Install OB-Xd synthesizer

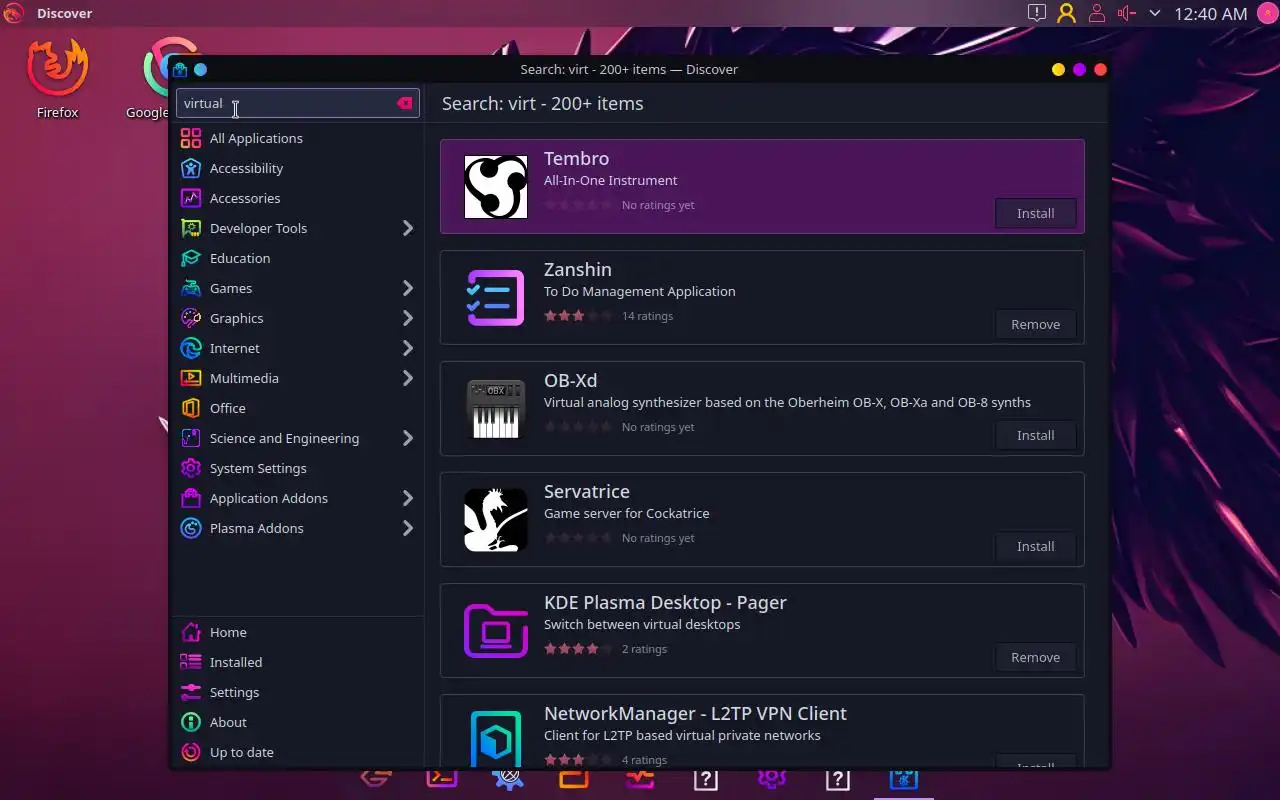point(1035,435)
